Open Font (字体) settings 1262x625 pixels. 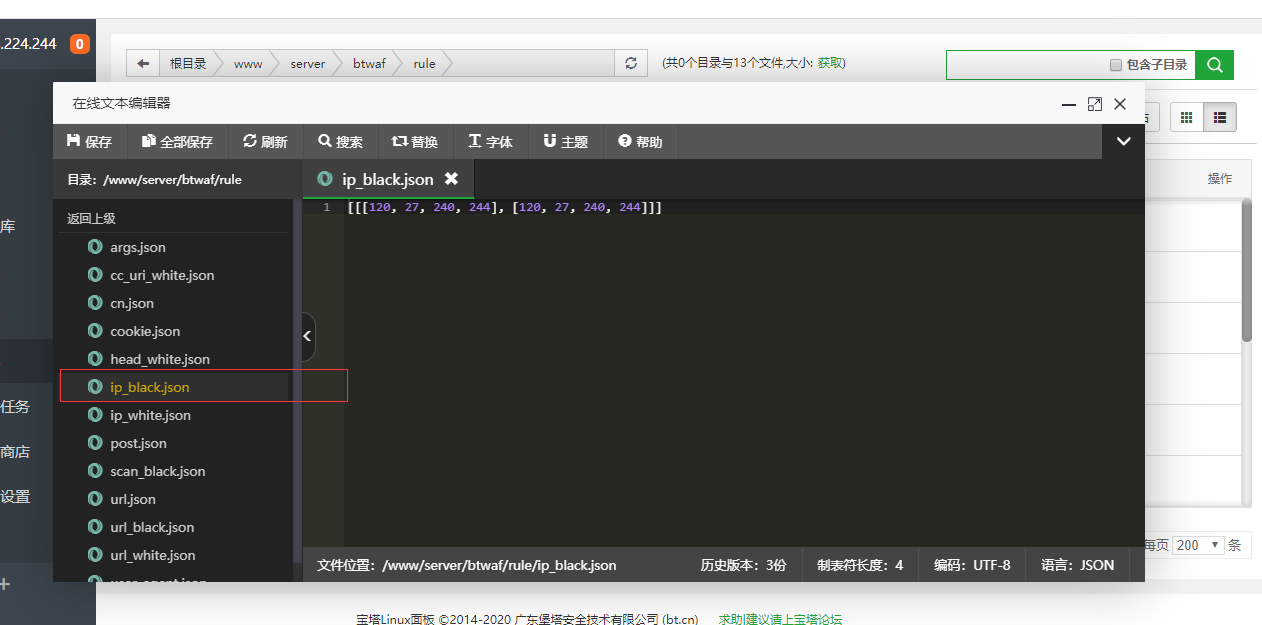coord(490,142)
